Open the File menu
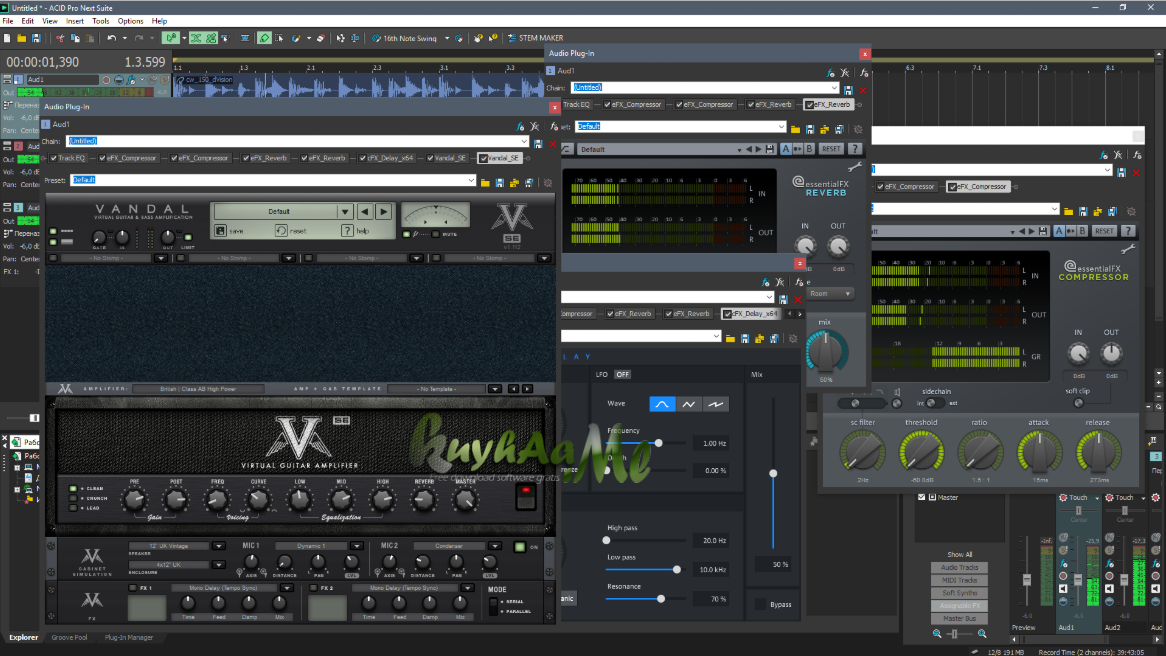Viewport: 1166px width, 656px height. [7, 21]
